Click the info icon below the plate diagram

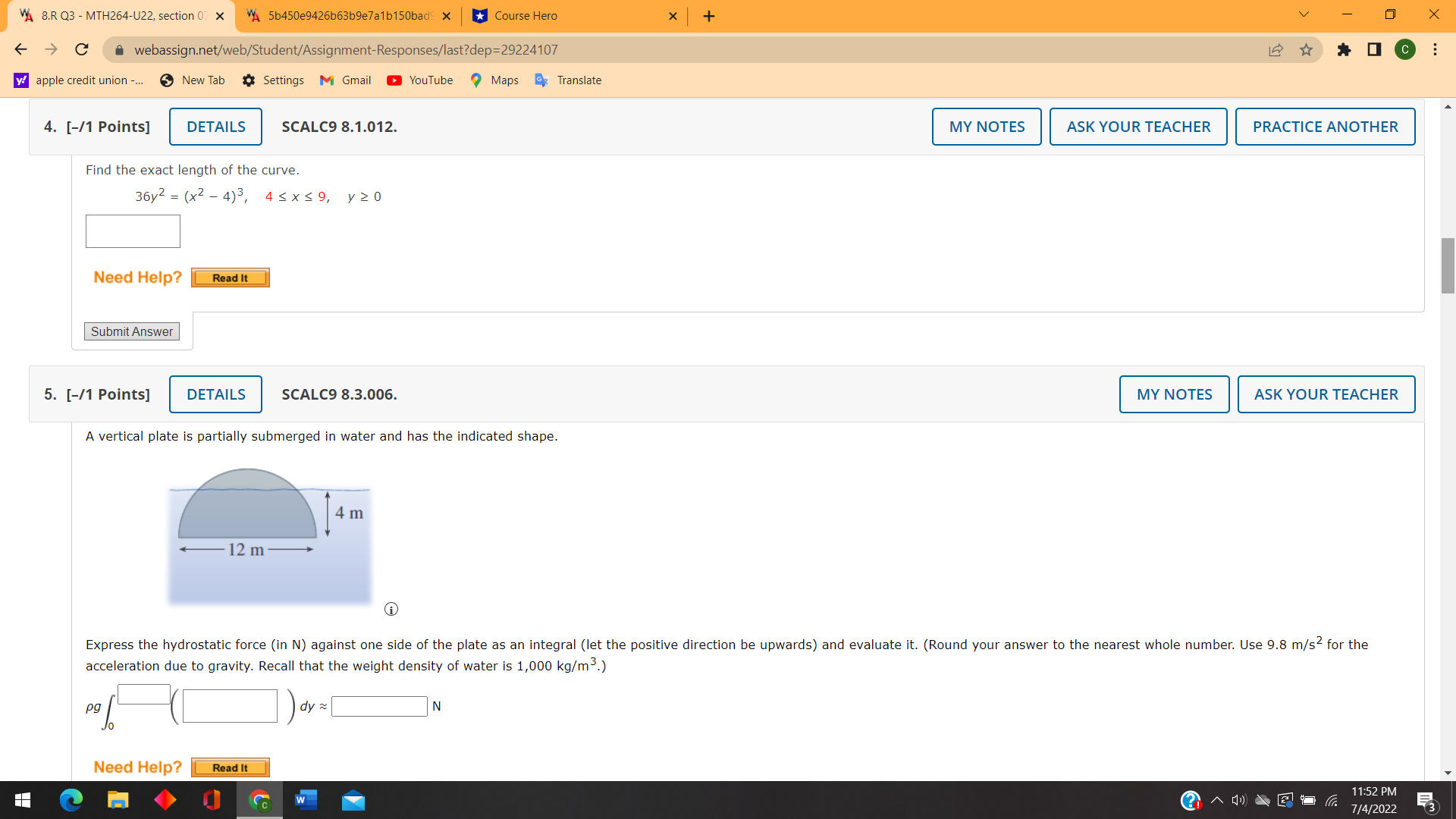pos(391,609)
